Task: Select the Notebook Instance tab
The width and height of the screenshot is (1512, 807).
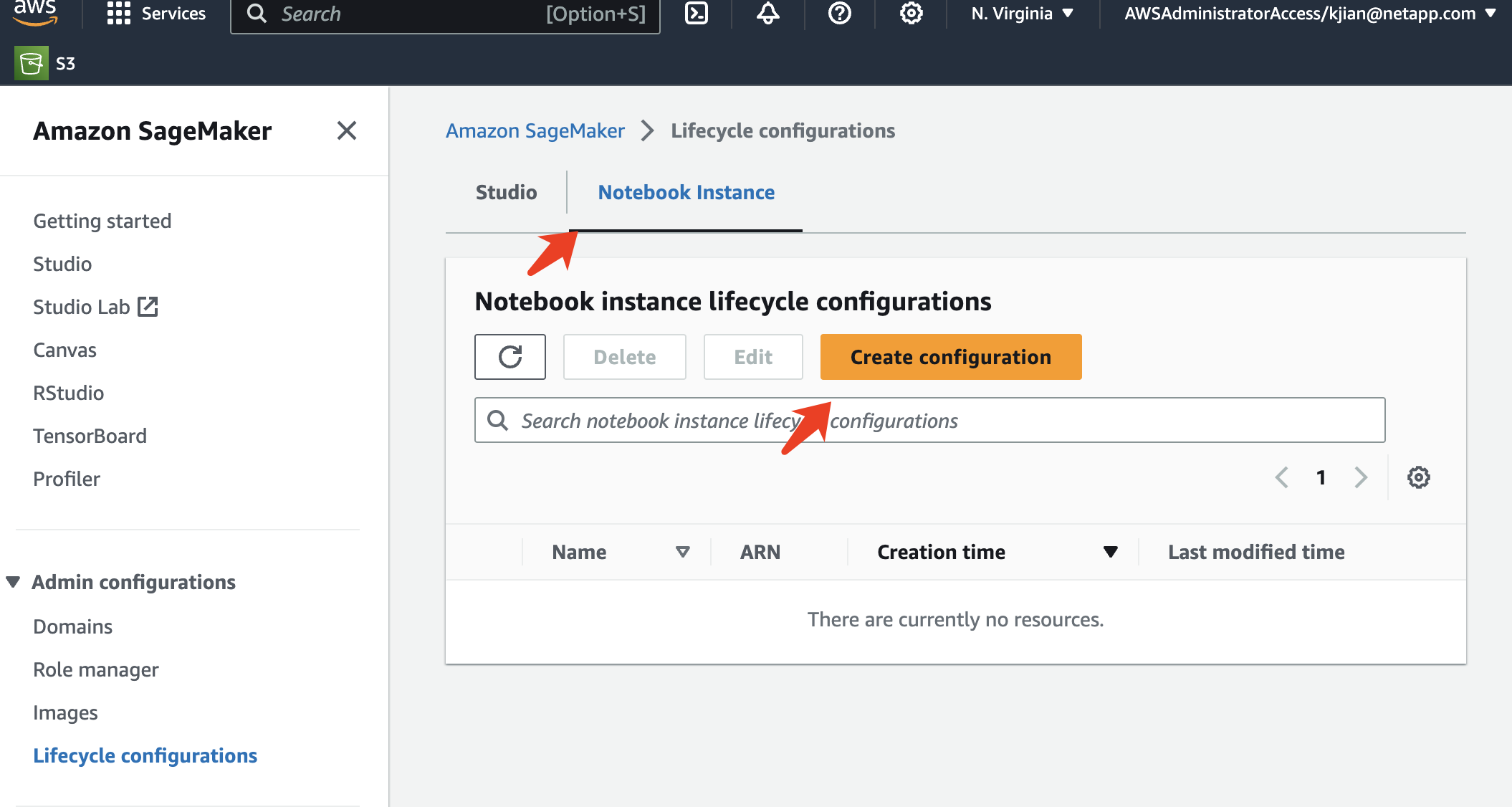Action: [x=686, y=192]
